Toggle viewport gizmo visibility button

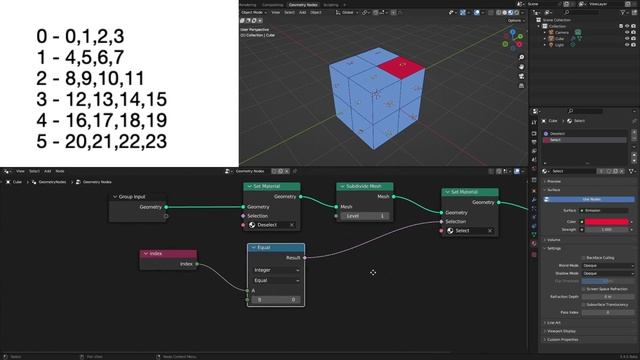click(462, 13)
